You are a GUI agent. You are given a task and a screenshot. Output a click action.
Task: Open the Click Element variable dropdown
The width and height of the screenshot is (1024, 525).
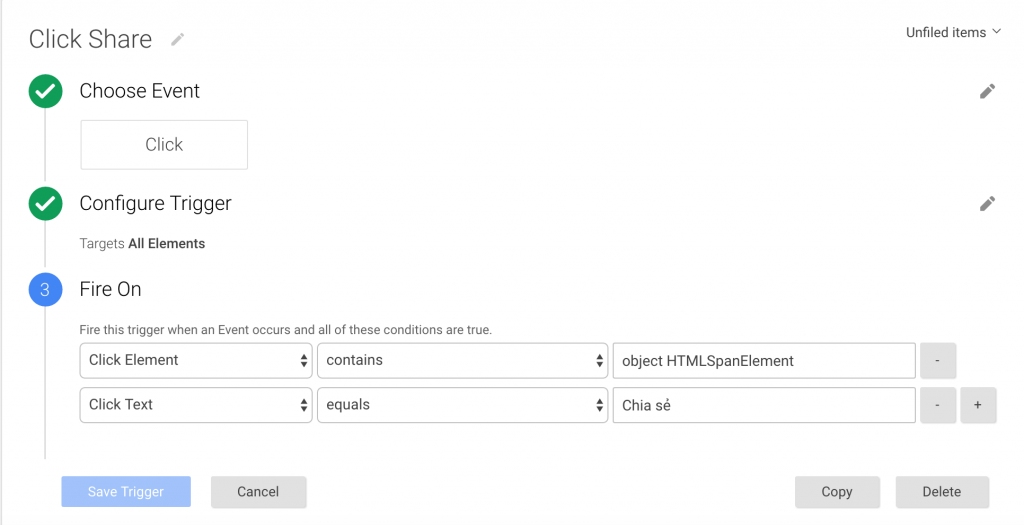(196, 360)
